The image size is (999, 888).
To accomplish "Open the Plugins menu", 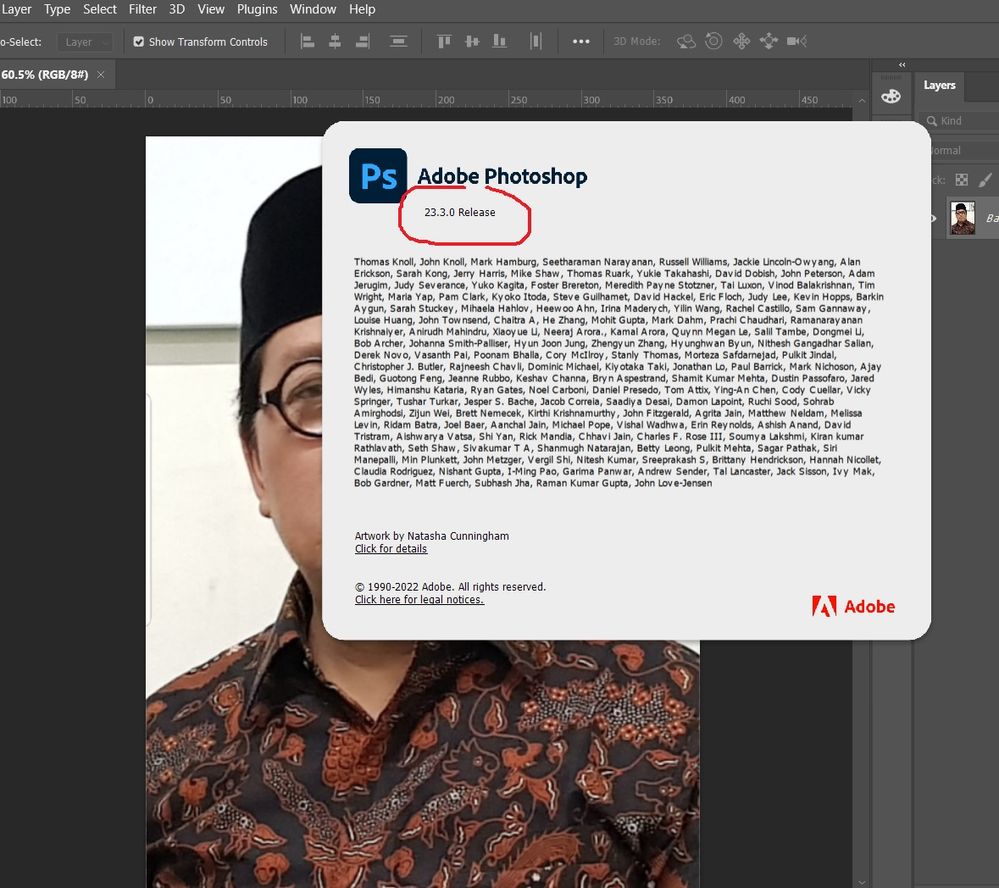I will (257, 9).
